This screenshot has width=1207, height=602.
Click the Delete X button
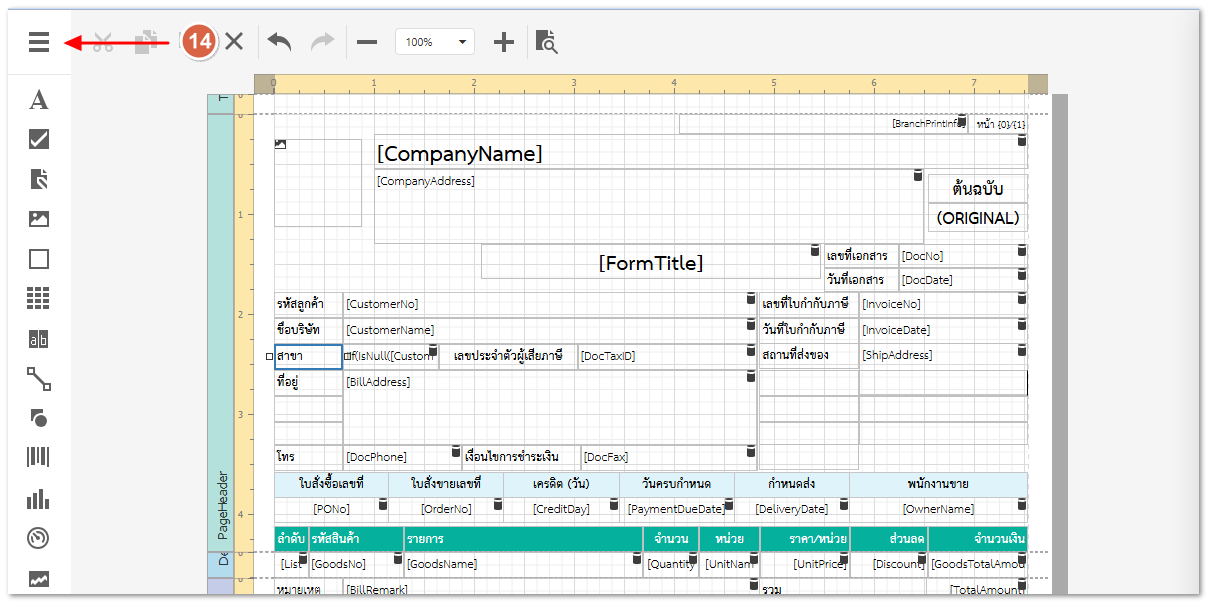click(234, 42)
